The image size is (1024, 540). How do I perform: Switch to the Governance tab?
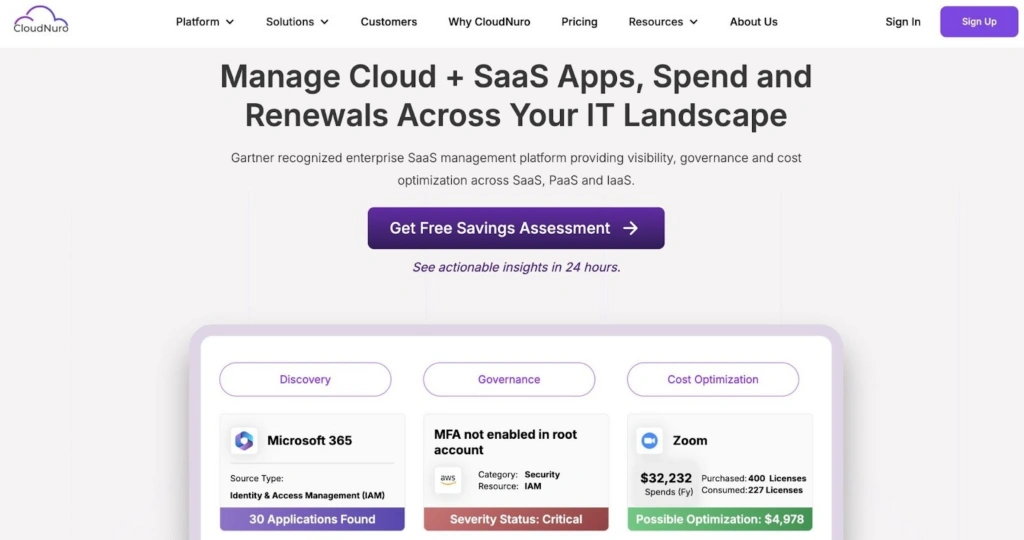pos(509,380)
